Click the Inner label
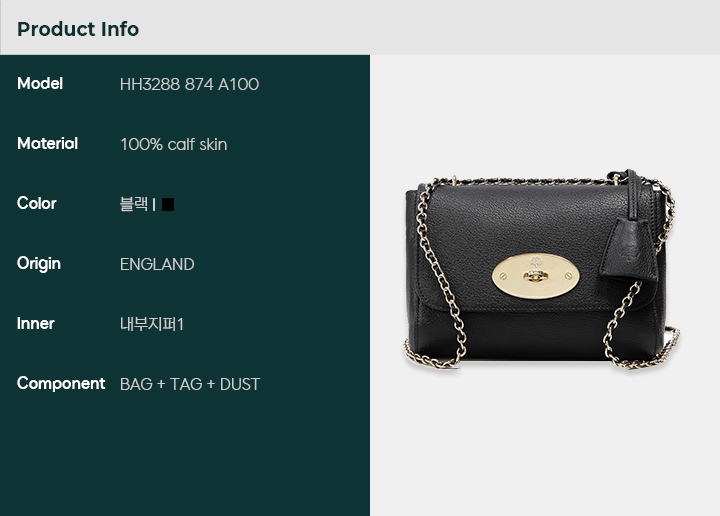Screen dimensions: 720x516 pyautogui.click(x=35, y=324)
